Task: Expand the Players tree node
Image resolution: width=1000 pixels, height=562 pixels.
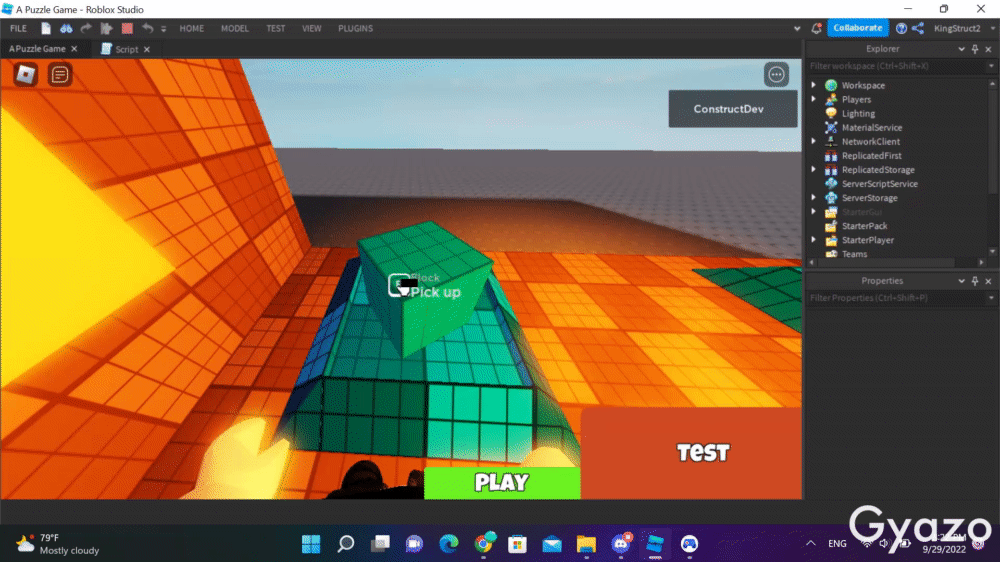Action: click(x=813, y=99)
